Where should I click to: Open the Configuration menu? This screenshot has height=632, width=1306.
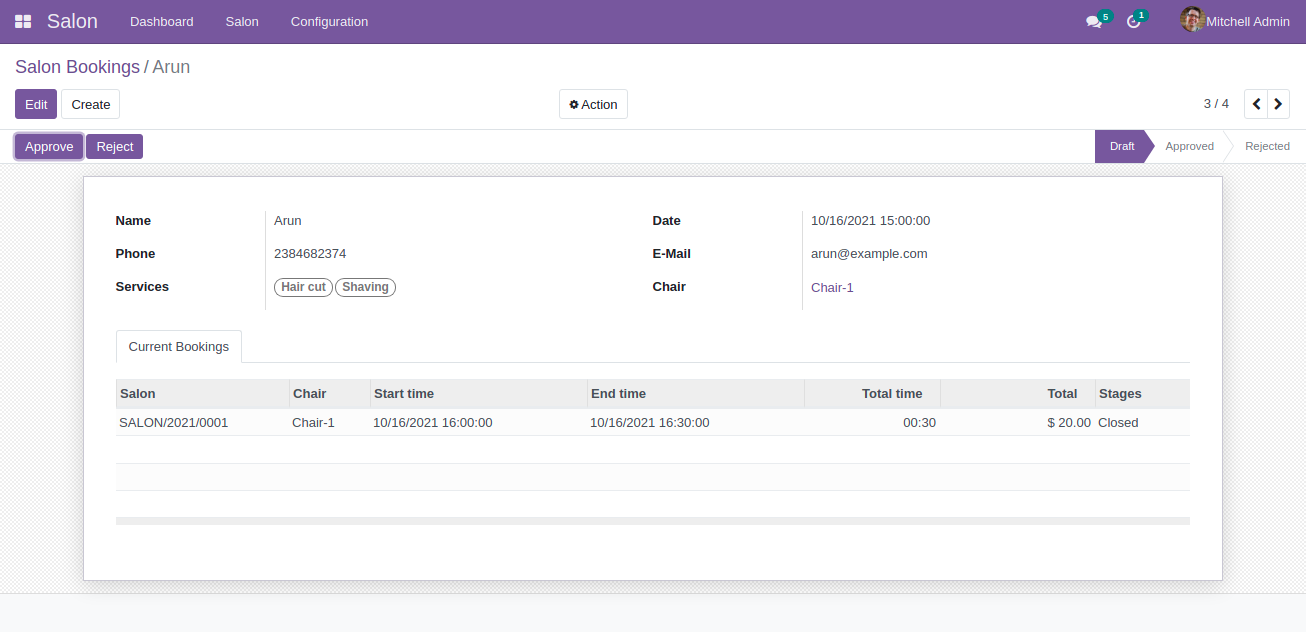(329, 21)
